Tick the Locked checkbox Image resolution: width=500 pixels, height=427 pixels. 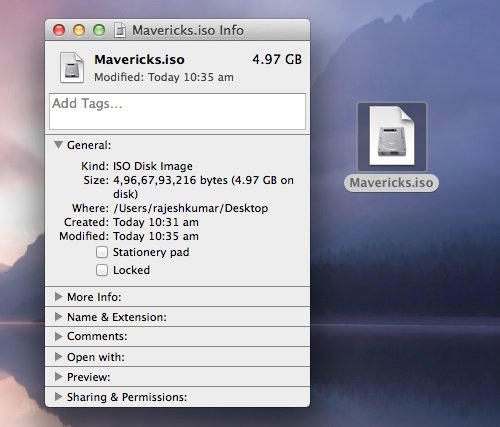click(102, 270)
